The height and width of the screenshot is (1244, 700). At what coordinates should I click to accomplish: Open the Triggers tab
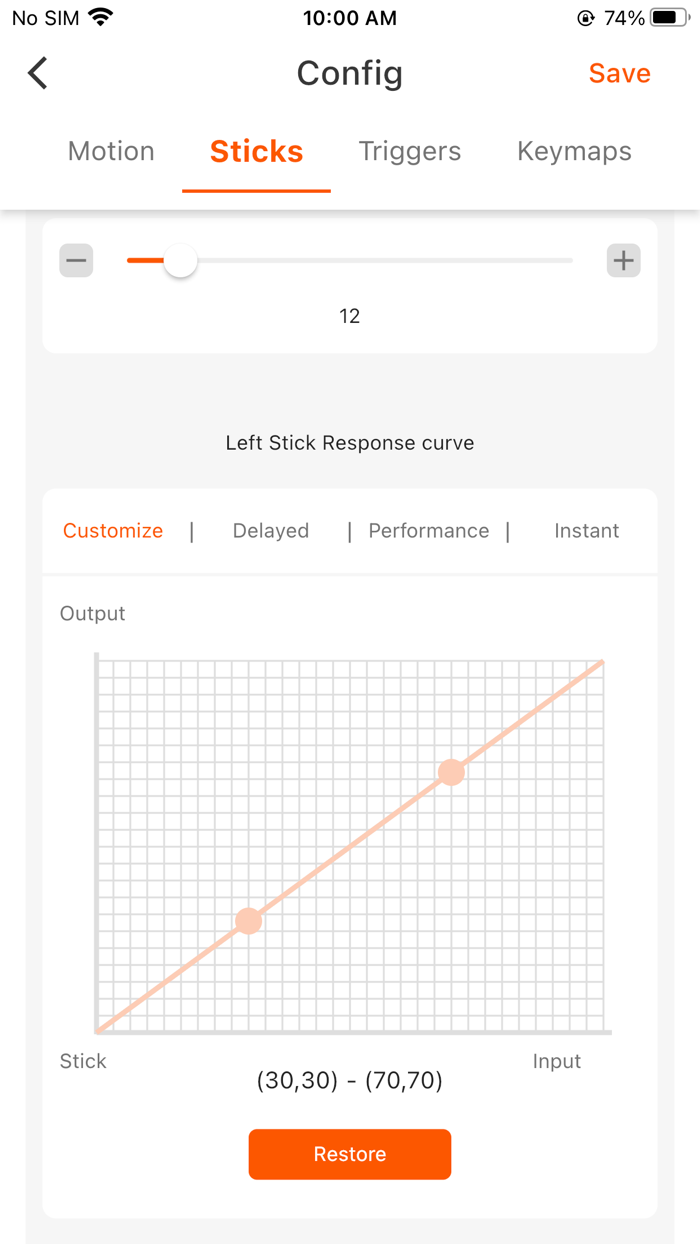(x=410, y=151)
